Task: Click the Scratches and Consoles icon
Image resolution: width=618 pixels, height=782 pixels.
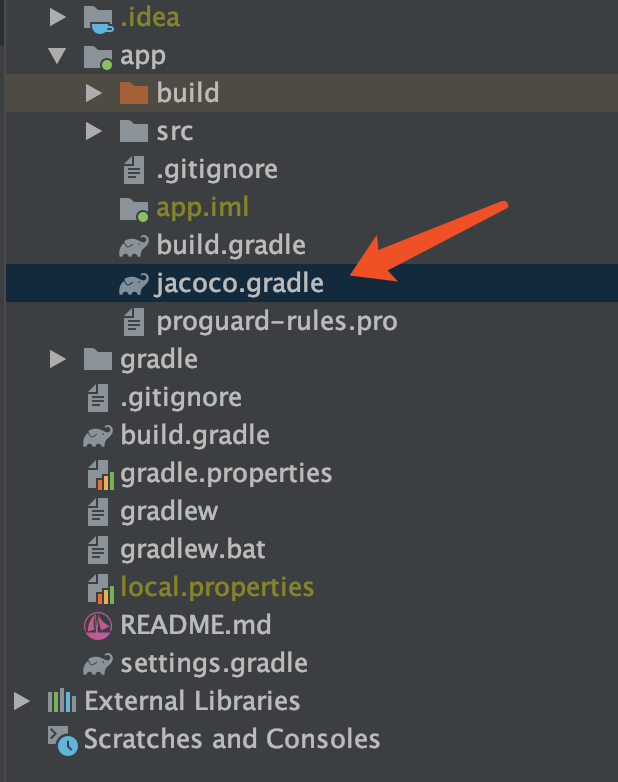Action: click(x=62, y=740)
